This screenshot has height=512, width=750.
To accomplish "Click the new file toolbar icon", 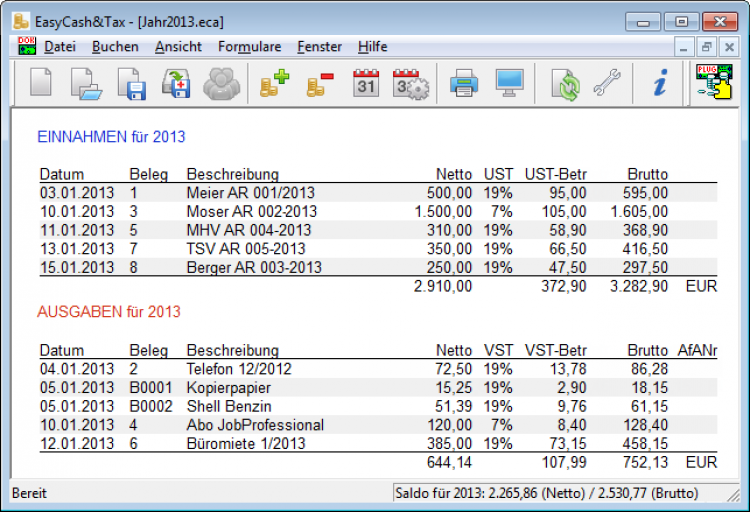I will (40, 84).
